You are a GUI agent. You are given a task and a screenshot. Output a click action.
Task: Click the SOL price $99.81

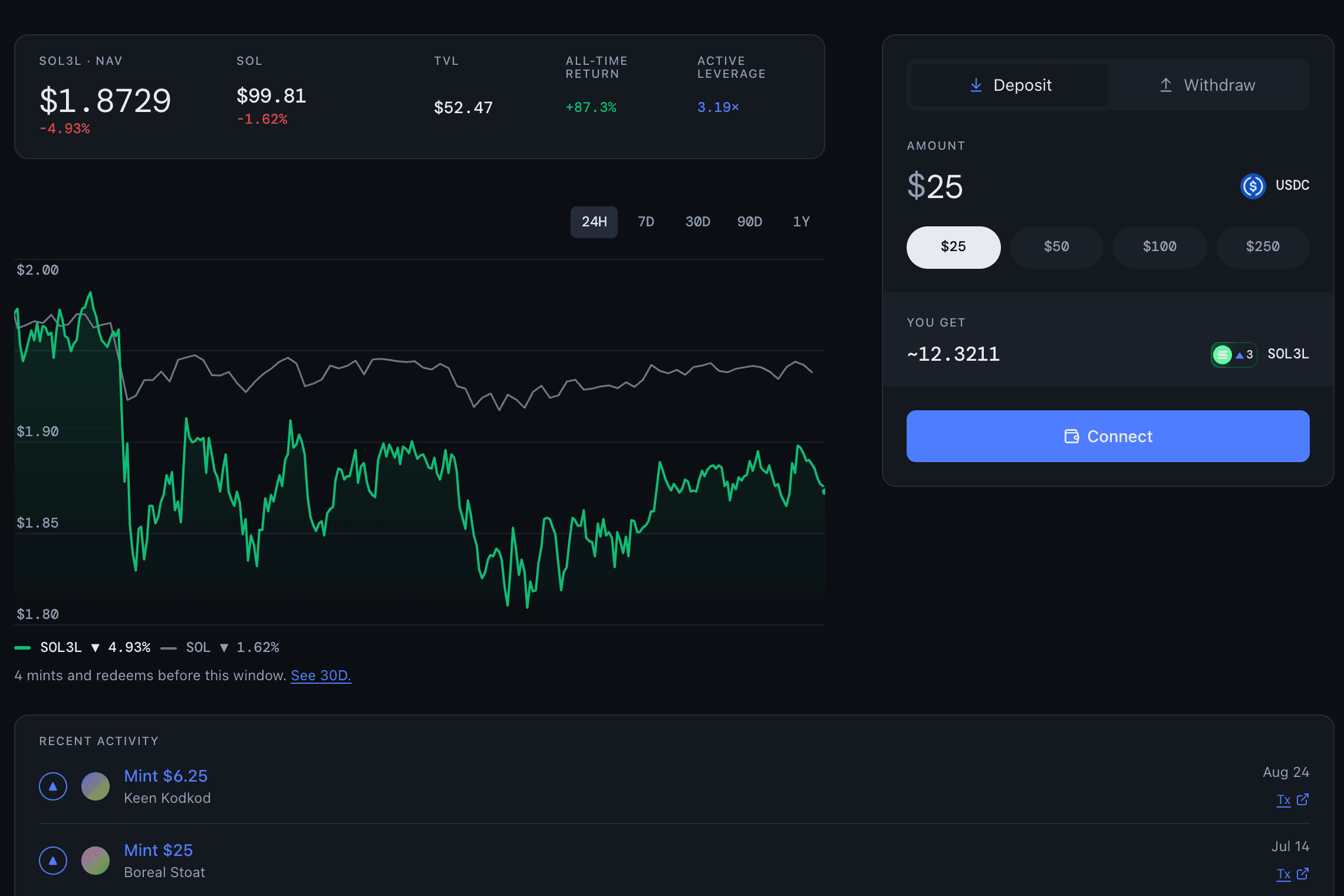point(271,95)
